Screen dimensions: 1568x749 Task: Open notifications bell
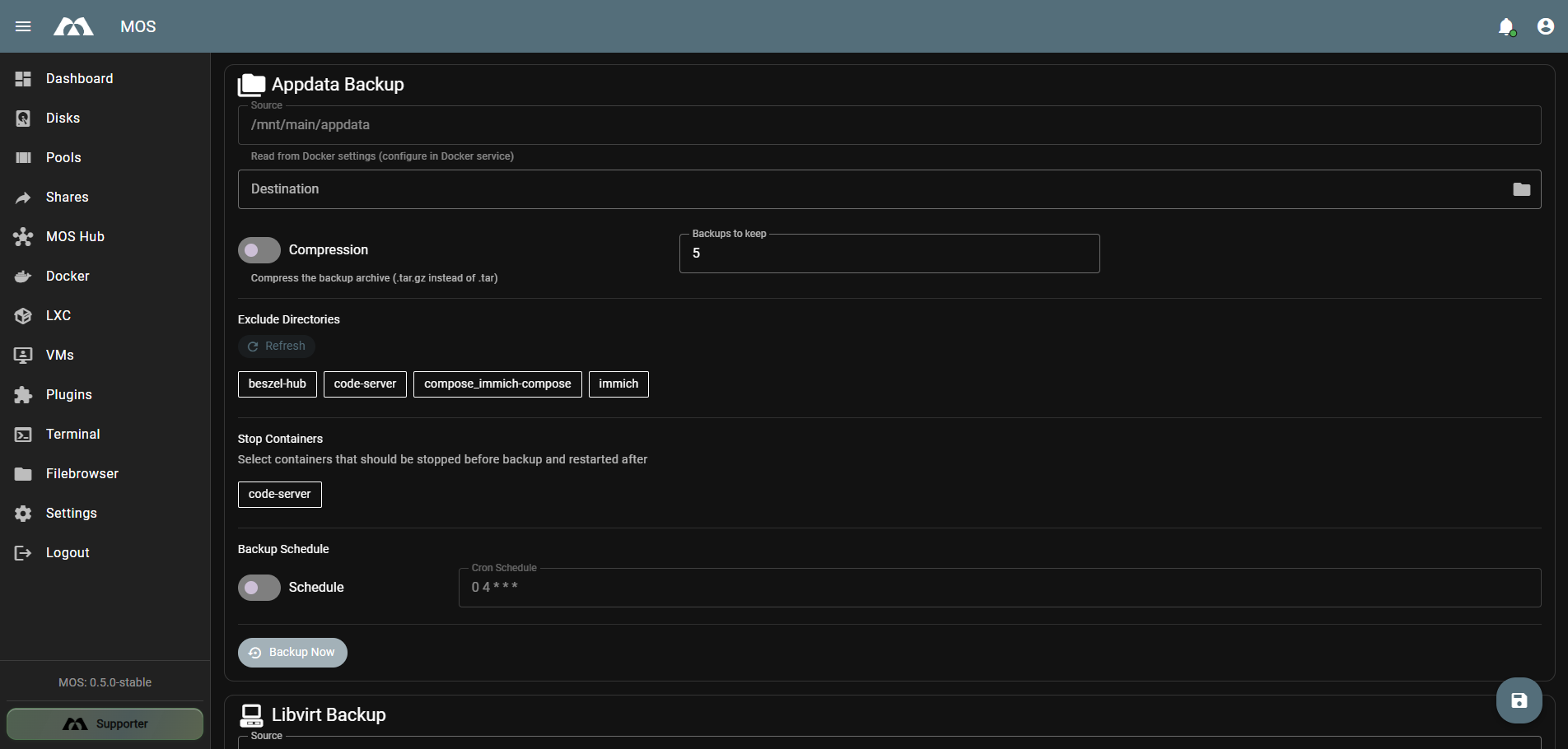(x=1506, y=26)
